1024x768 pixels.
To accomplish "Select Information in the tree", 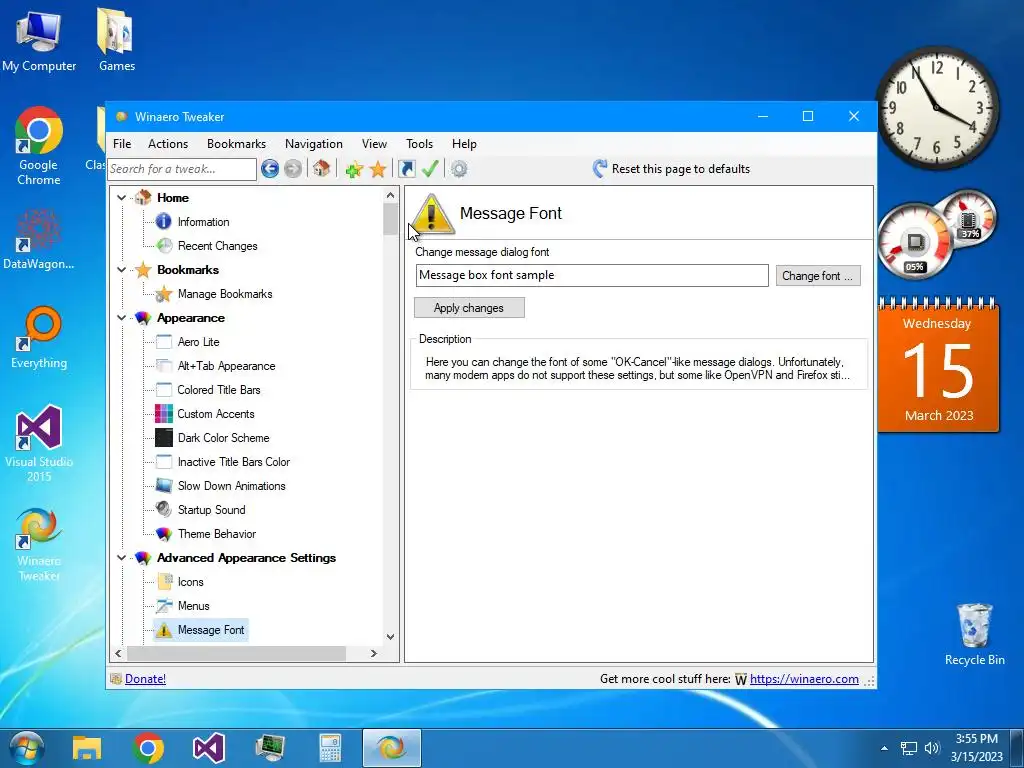I will pos(203,222).
